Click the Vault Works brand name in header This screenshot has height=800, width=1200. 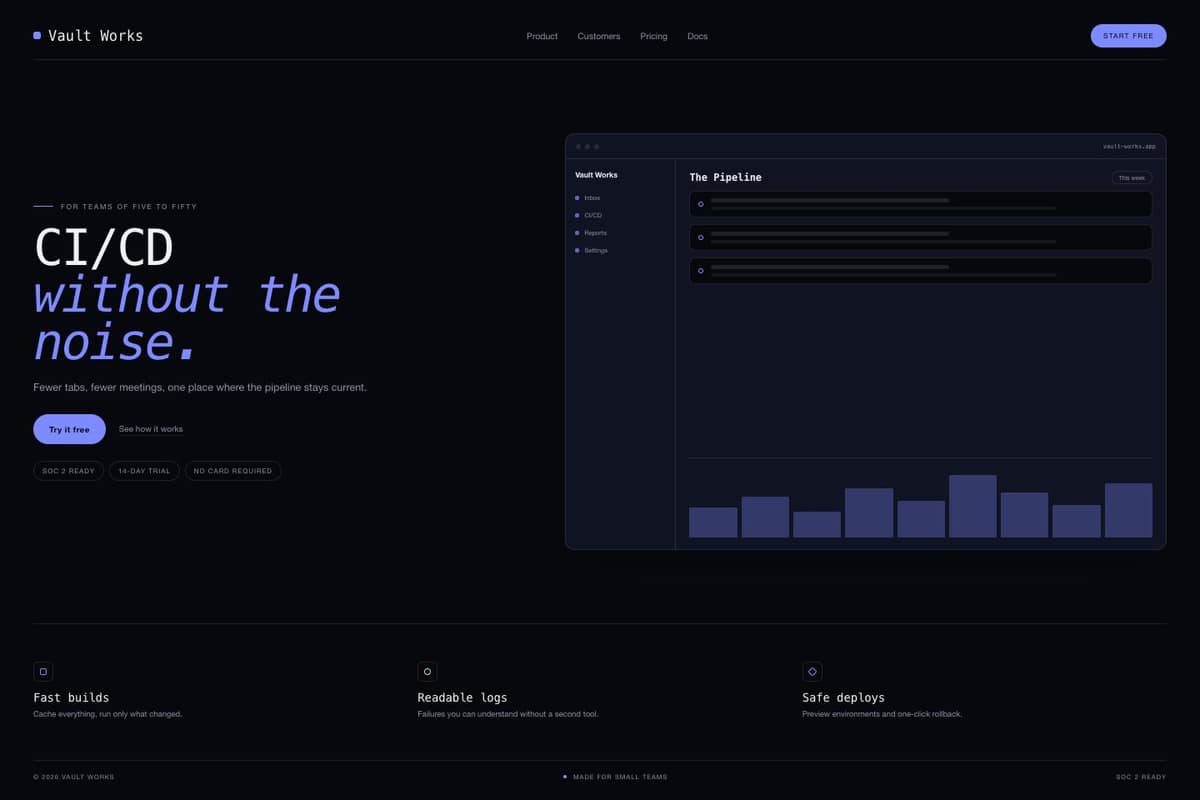coord(95,36)
